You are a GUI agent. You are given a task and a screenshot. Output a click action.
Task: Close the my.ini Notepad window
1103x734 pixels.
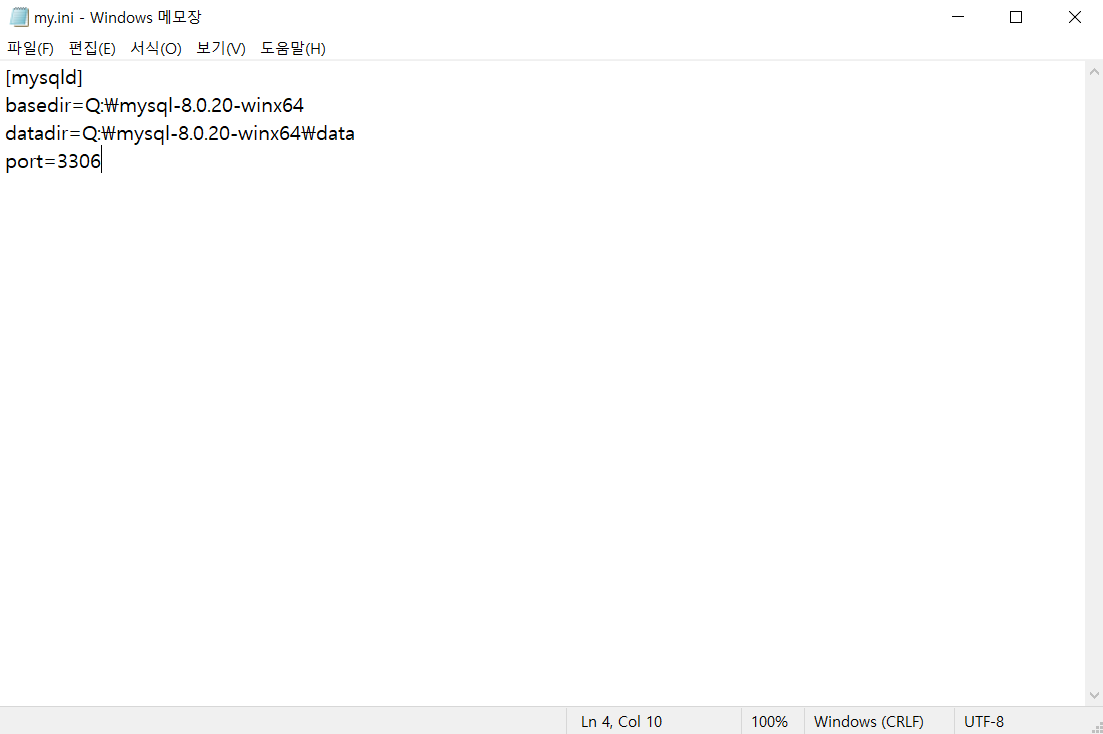coord(1074,17)
